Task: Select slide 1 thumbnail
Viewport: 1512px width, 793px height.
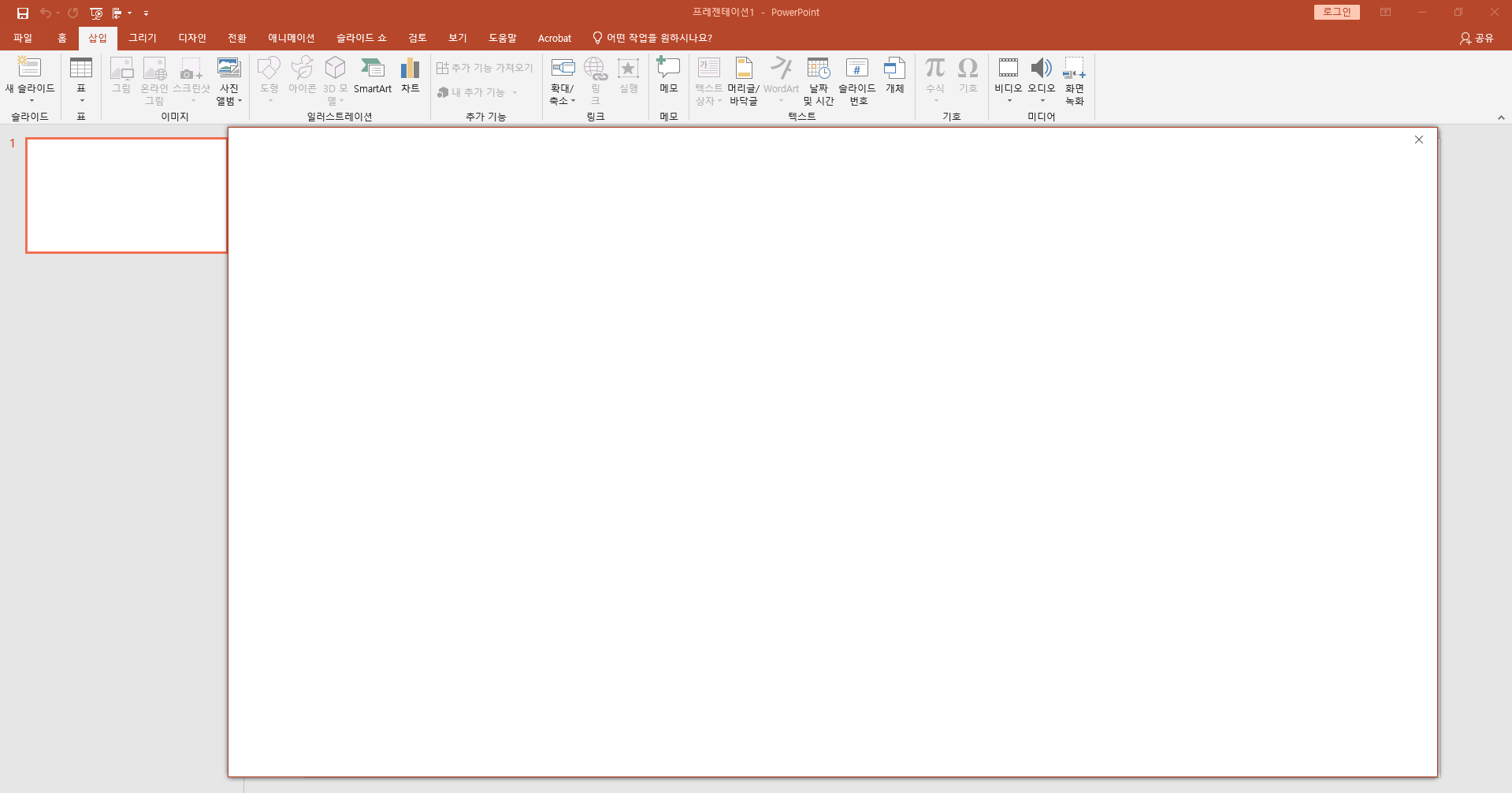Action: pos(127,195)
